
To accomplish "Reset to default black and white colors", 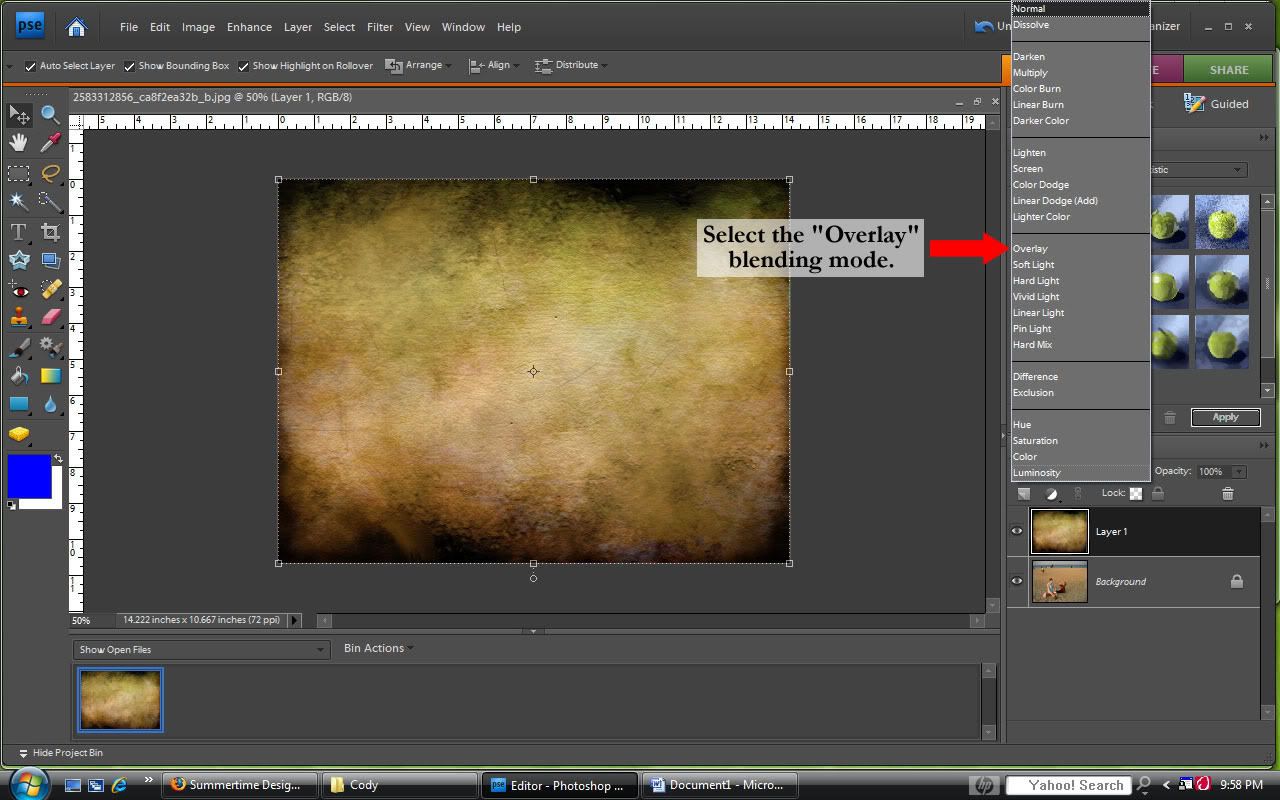I will click(11, 504).
